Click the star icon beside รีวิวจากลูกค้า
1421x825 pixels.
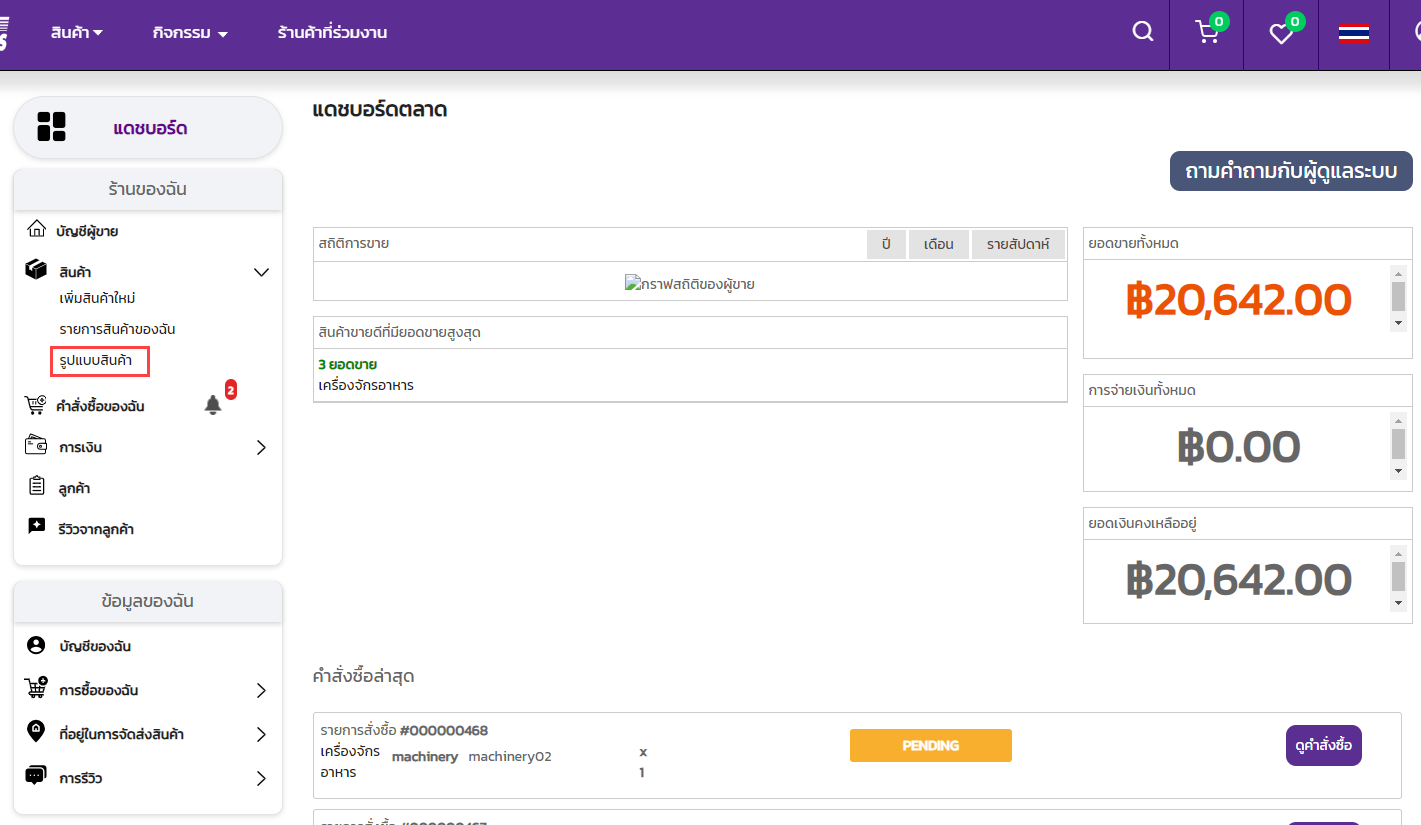pos(37,527)
